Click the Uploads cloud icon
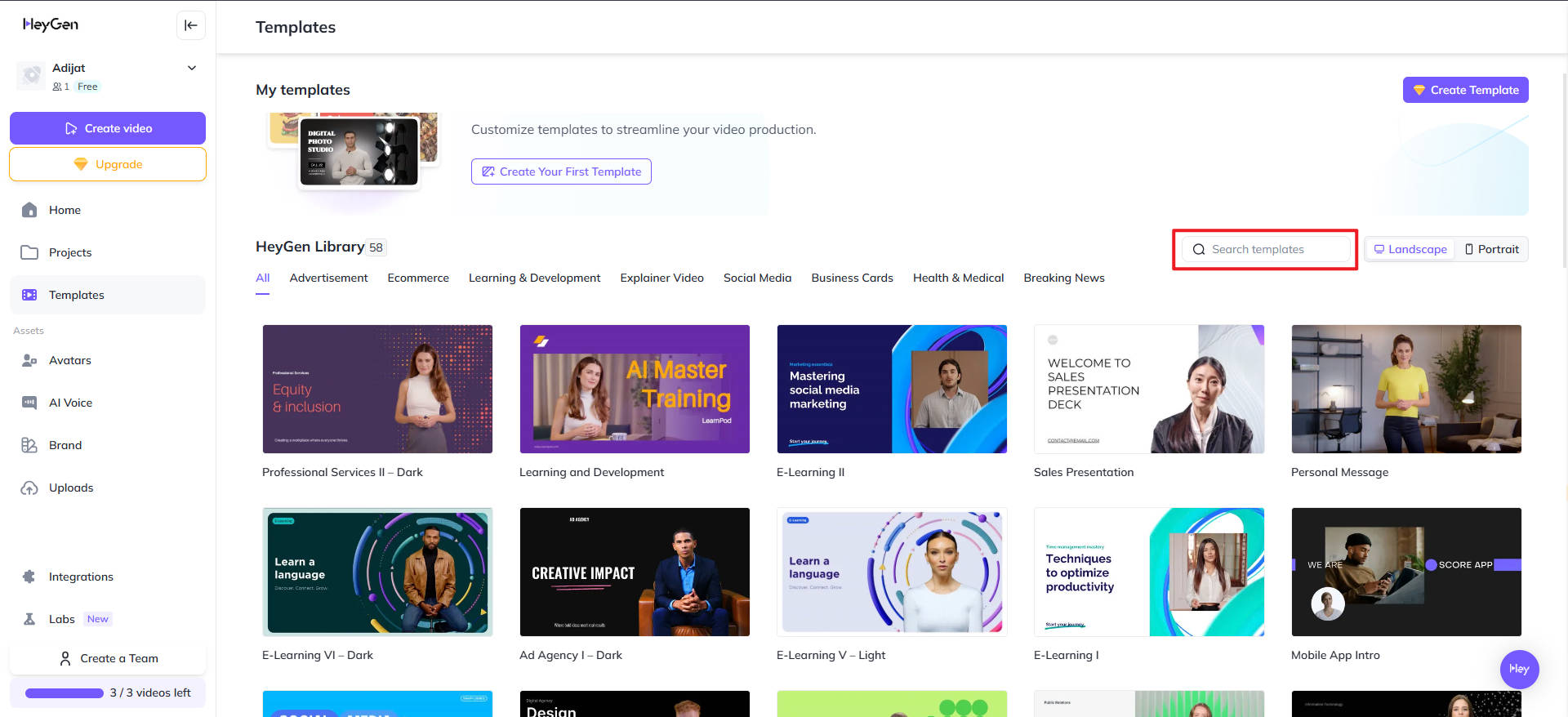This screenshot has height=717, width=1568. point(29,488)
